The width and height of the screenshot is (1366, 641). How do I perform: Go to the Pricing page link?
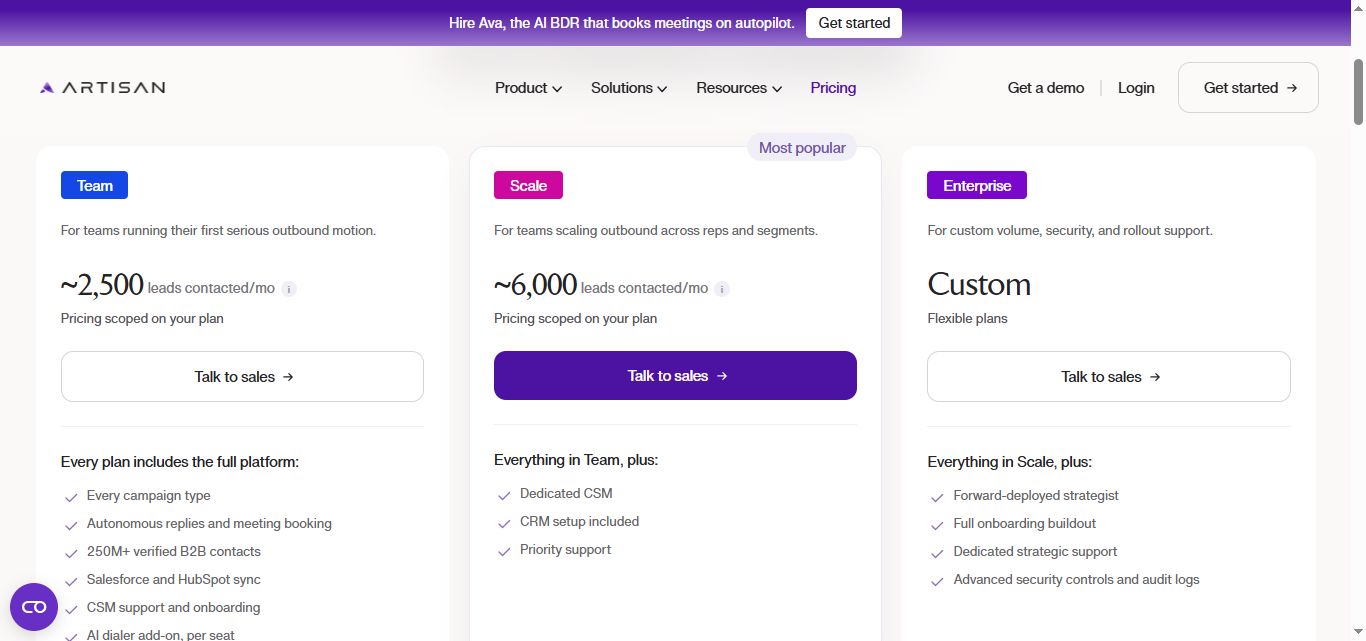click(x=833, y=88)
